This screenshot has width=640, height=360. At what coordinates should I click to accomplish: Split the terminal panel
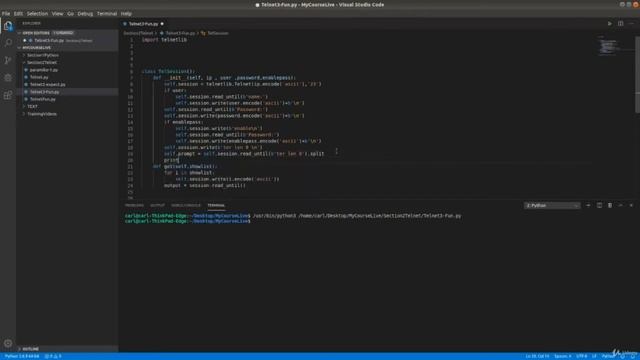pyautogui.click(x=599, y=205)
